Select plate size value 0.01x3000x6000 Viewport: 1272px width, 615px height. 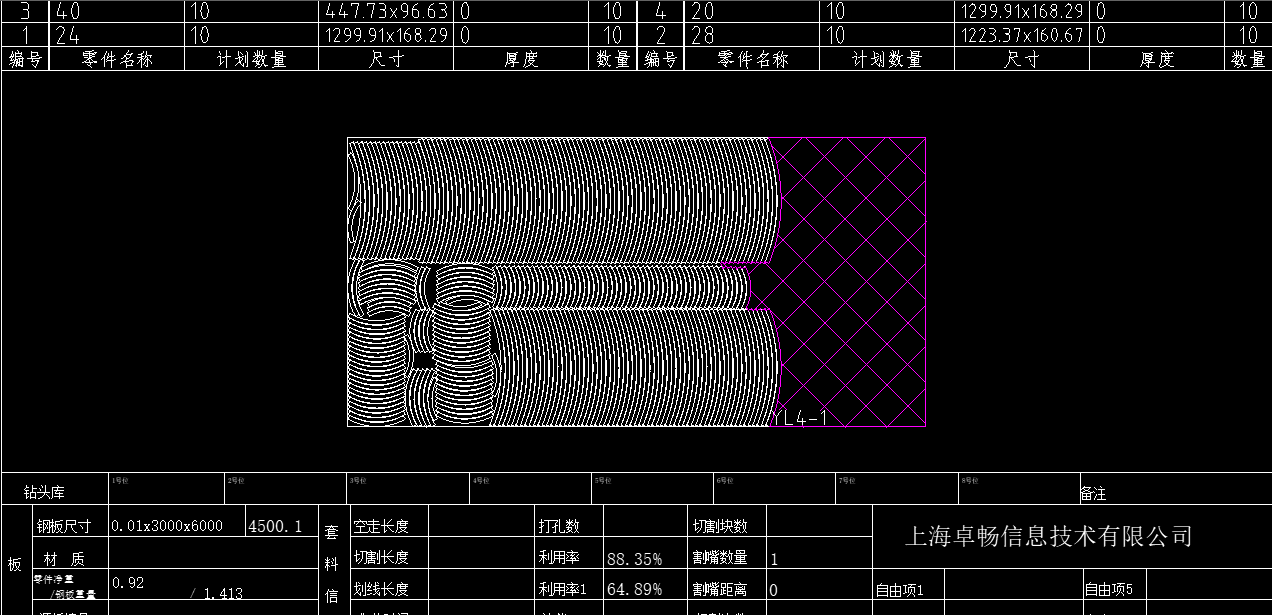point(167,526)
